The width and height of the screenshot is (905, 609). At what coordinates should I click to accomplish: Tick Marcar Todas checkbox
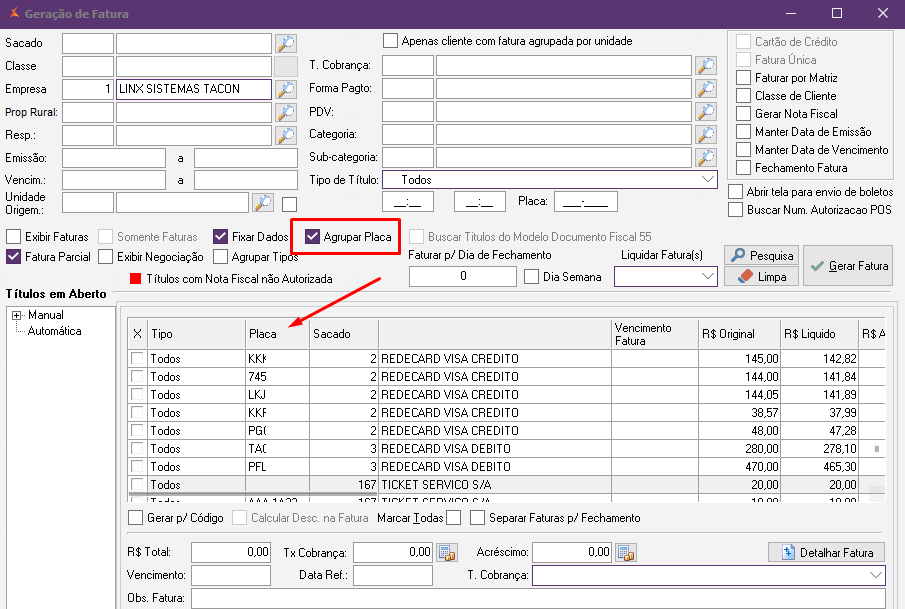pos(454,518)
